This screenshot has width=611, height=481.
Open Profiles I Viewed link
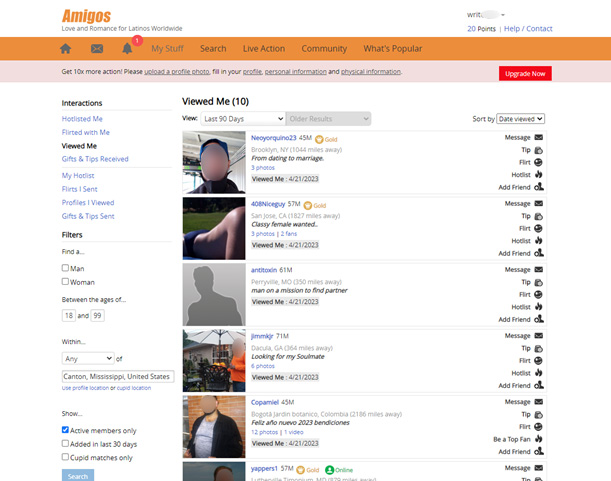point(88,203)
